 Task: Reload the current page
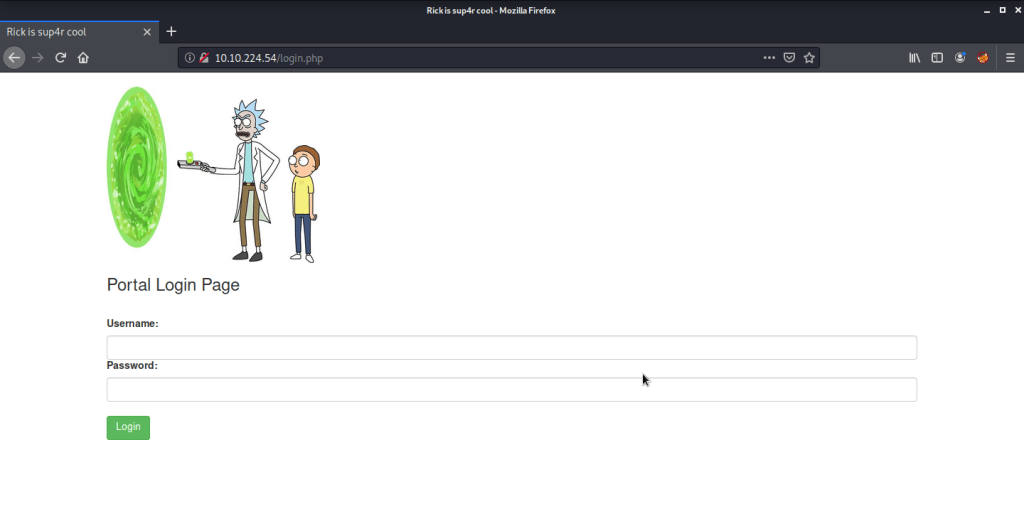tap(60, 58)
